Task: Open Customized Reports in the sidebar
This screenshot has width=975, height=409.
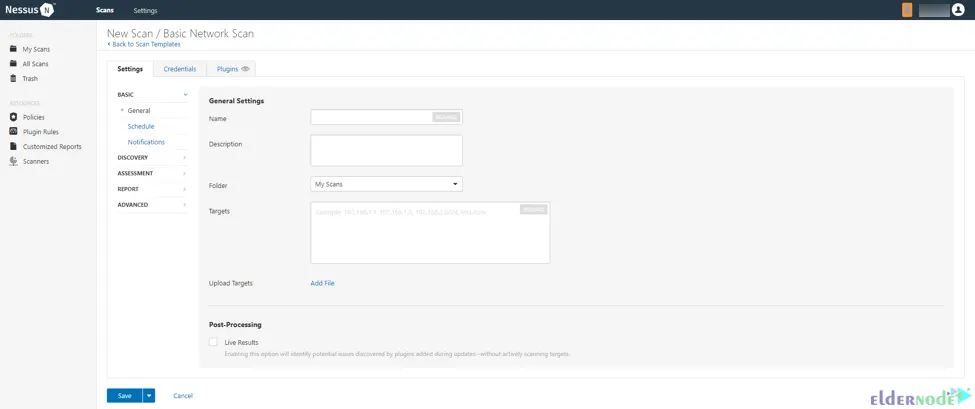Action: pos(52,147)
